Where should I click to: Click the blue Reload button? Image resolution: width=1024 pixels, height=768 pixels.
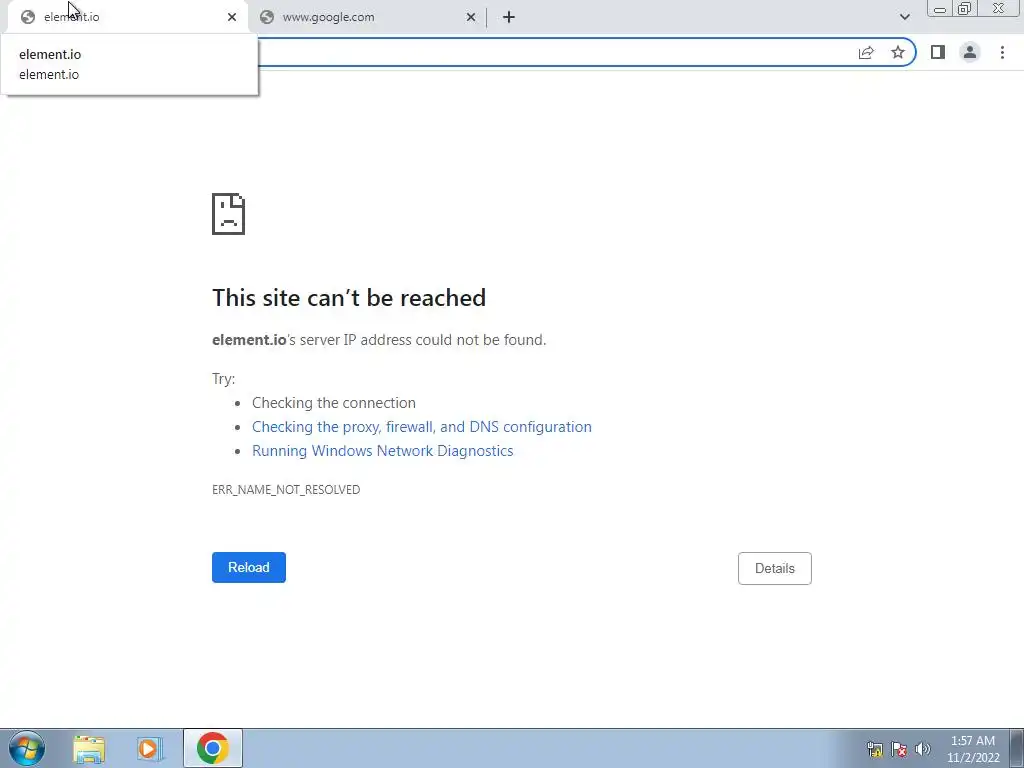point(249,568)
